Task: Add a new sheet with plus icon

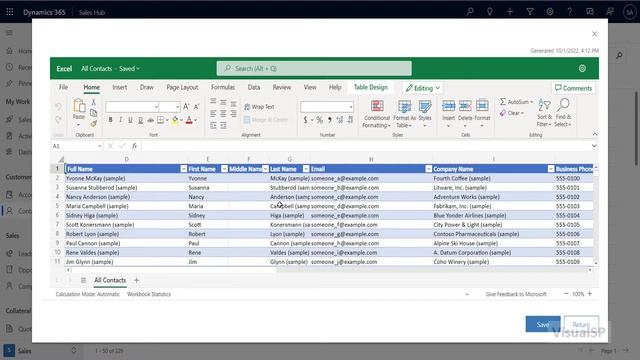Action: [x=137, y=280]
